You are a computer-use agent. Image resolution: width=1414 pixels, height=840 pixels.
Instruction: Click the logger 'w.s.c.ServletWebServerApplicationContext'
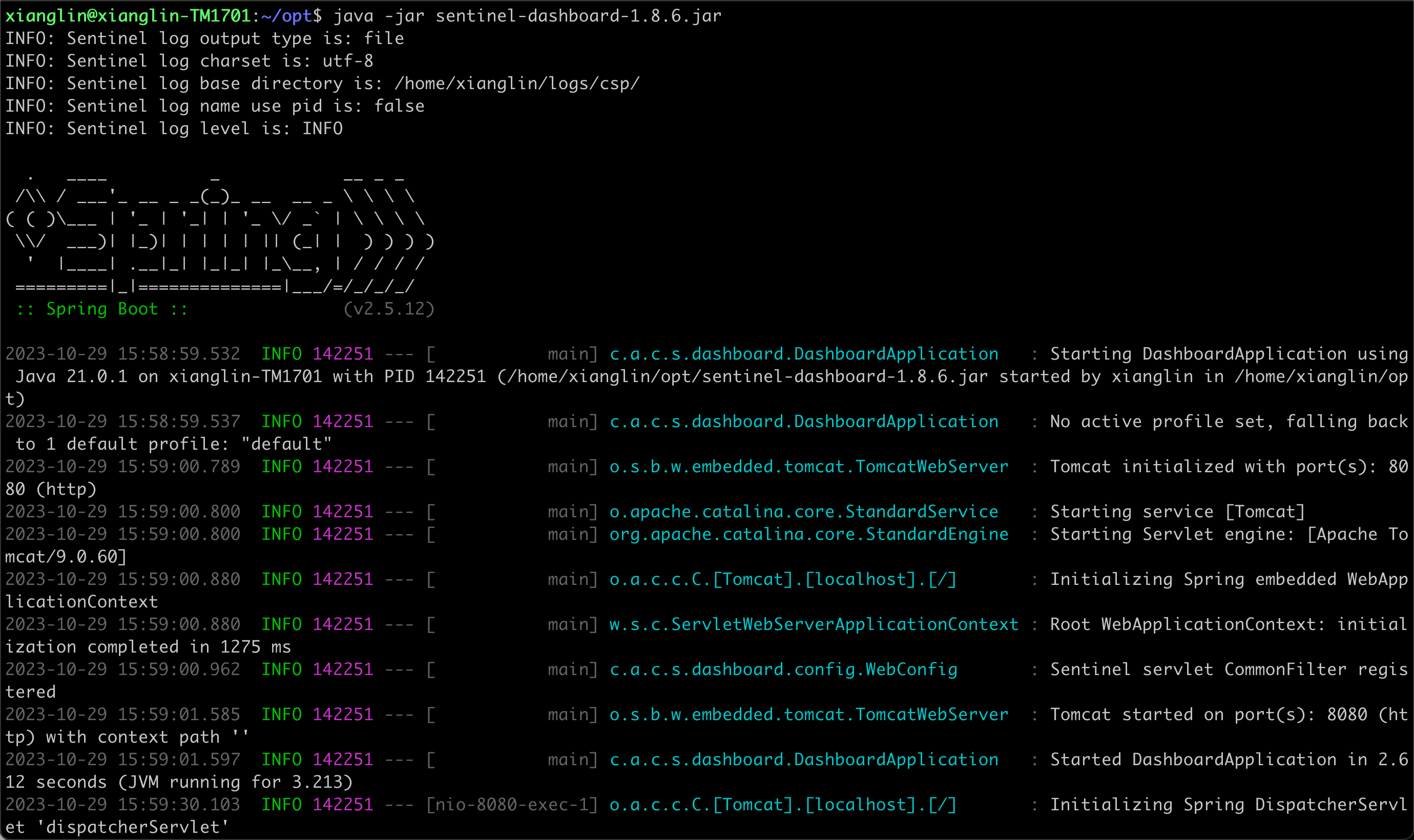click(x=814, y=625)
